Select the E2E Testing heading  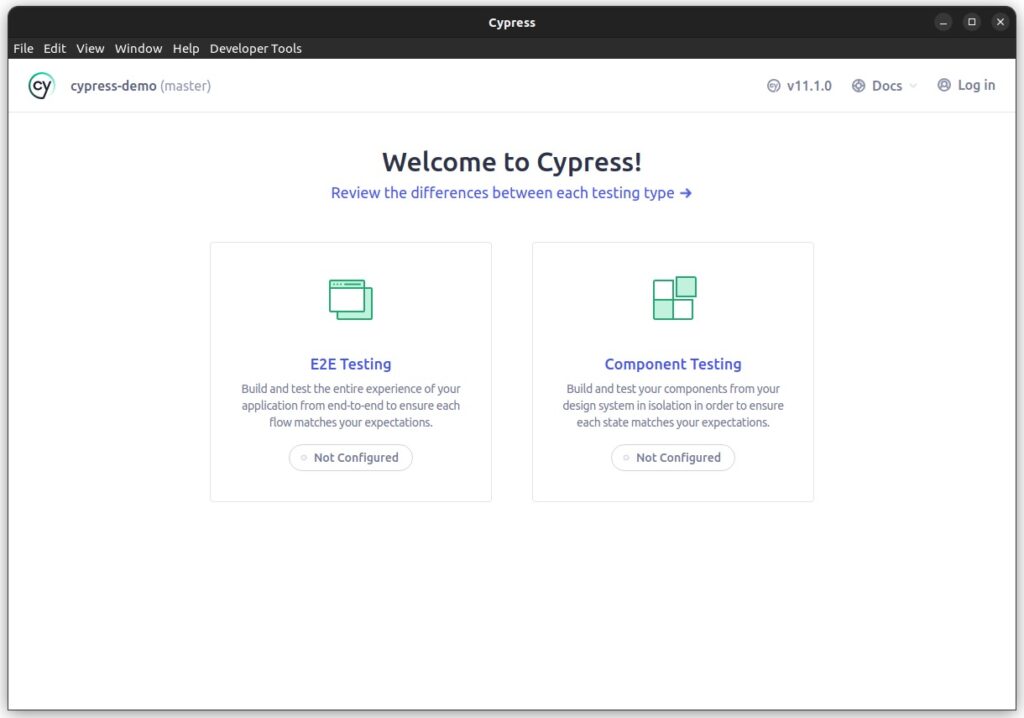point(351,364)
